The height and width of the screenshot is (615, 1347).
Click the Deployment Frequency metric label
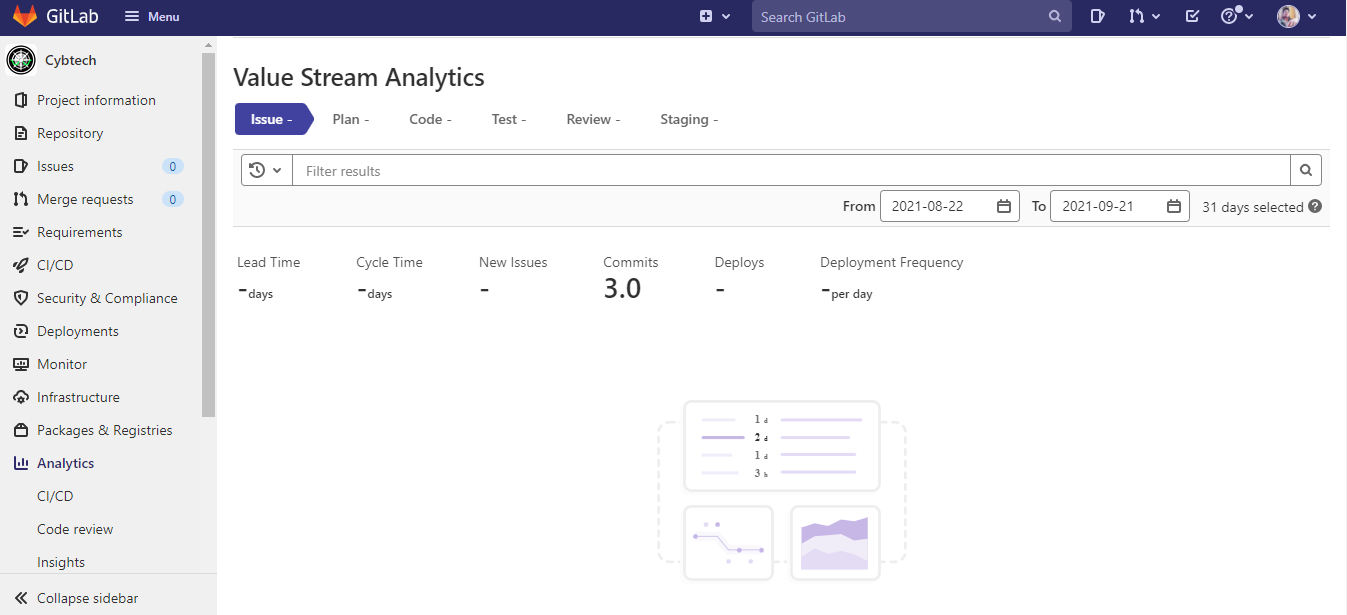click(891, 262)
